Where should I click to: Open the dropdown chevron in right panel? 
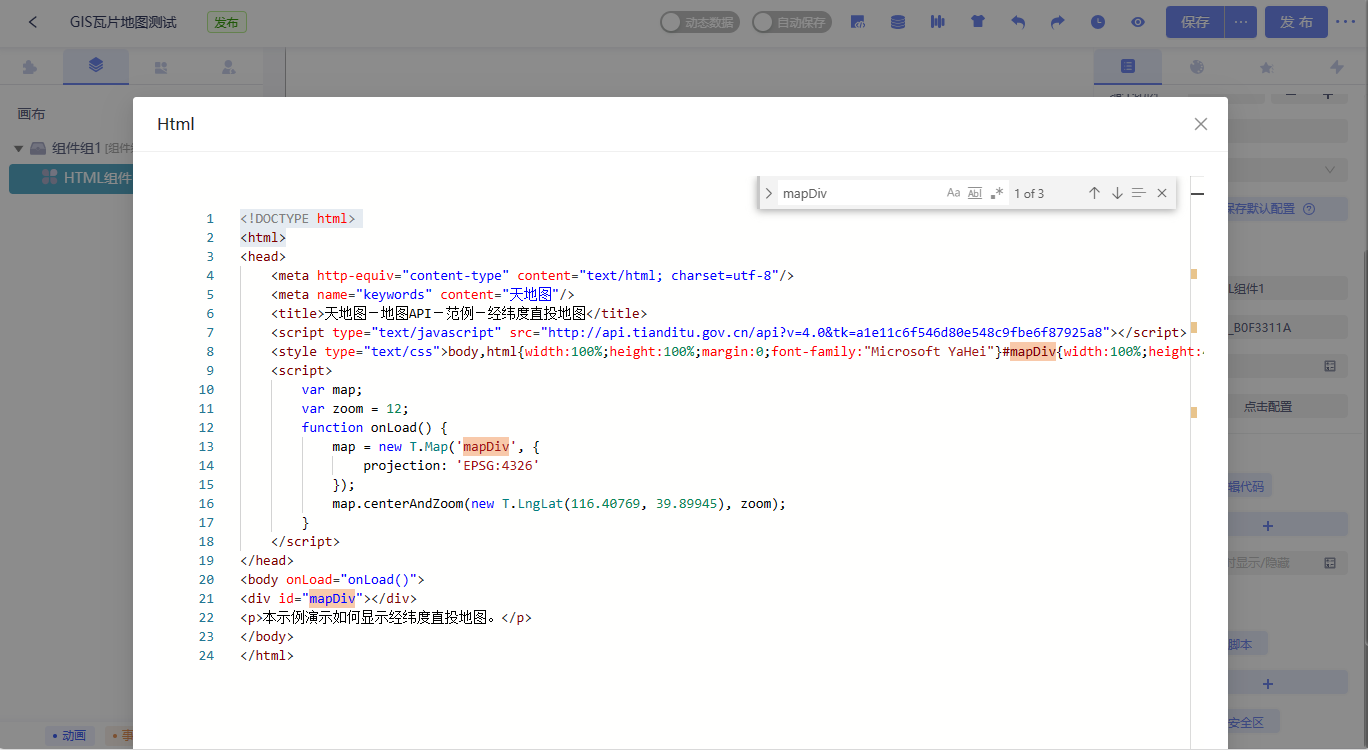tap(1330, 170)
